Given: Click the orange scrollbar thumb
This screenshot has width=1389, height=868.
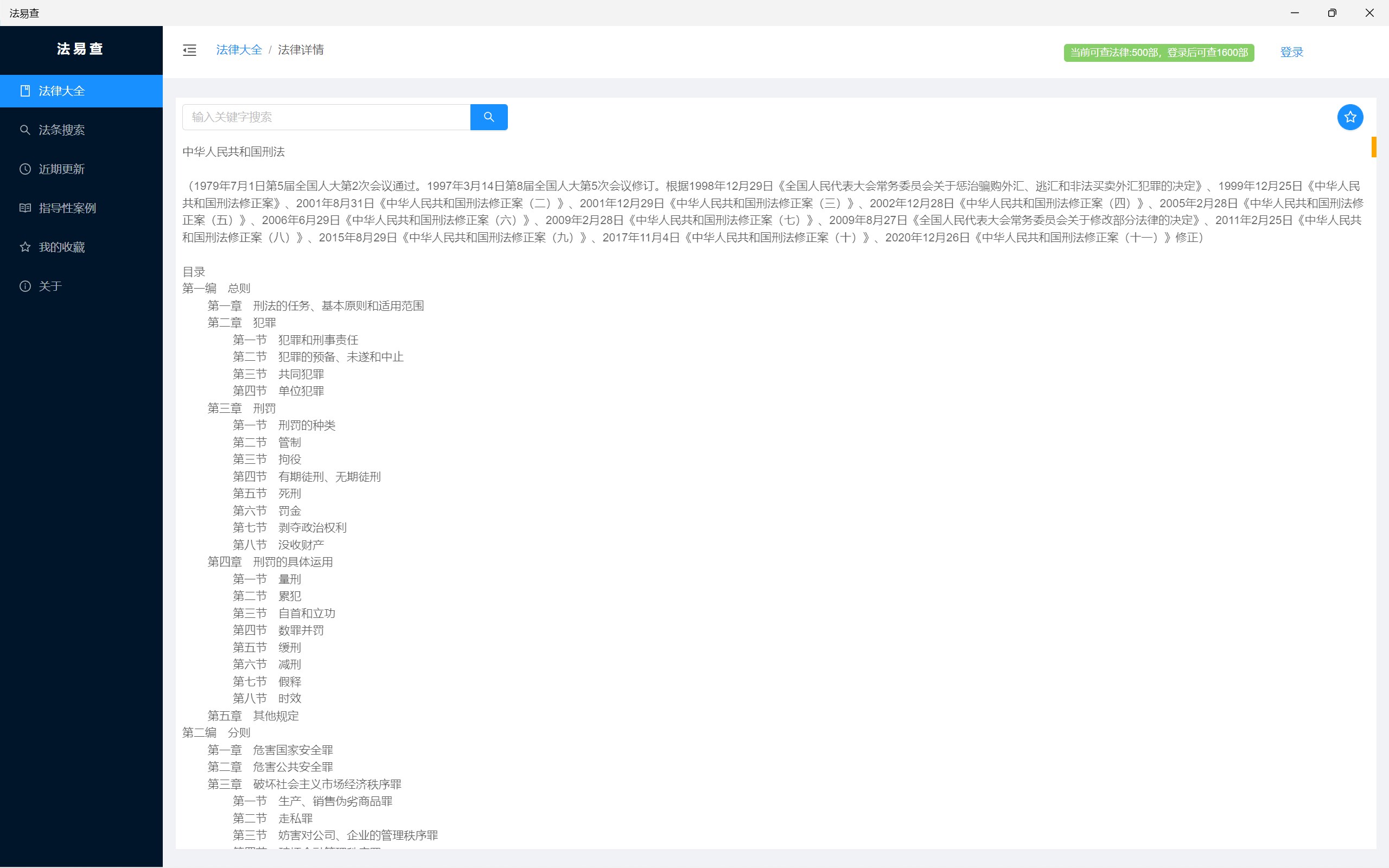Looking at the screenshot, I should (1373, 147).
